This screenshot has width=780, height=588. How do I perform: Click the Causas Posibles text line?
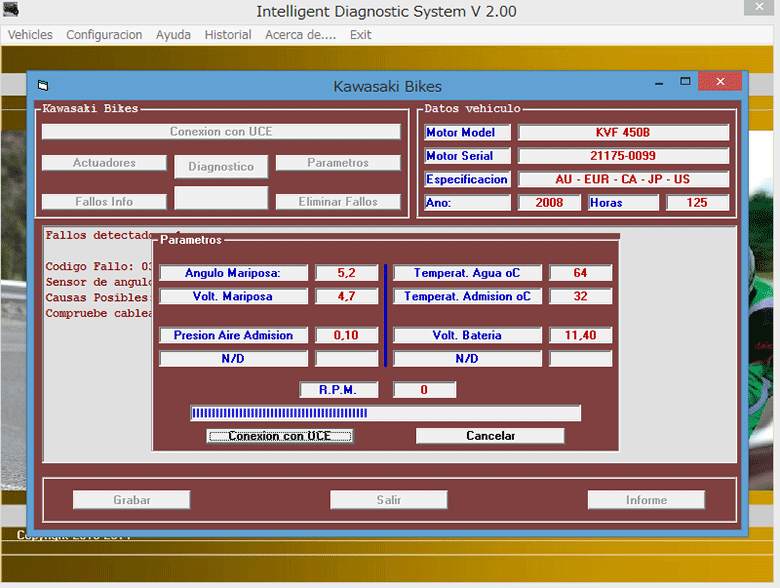98,298
